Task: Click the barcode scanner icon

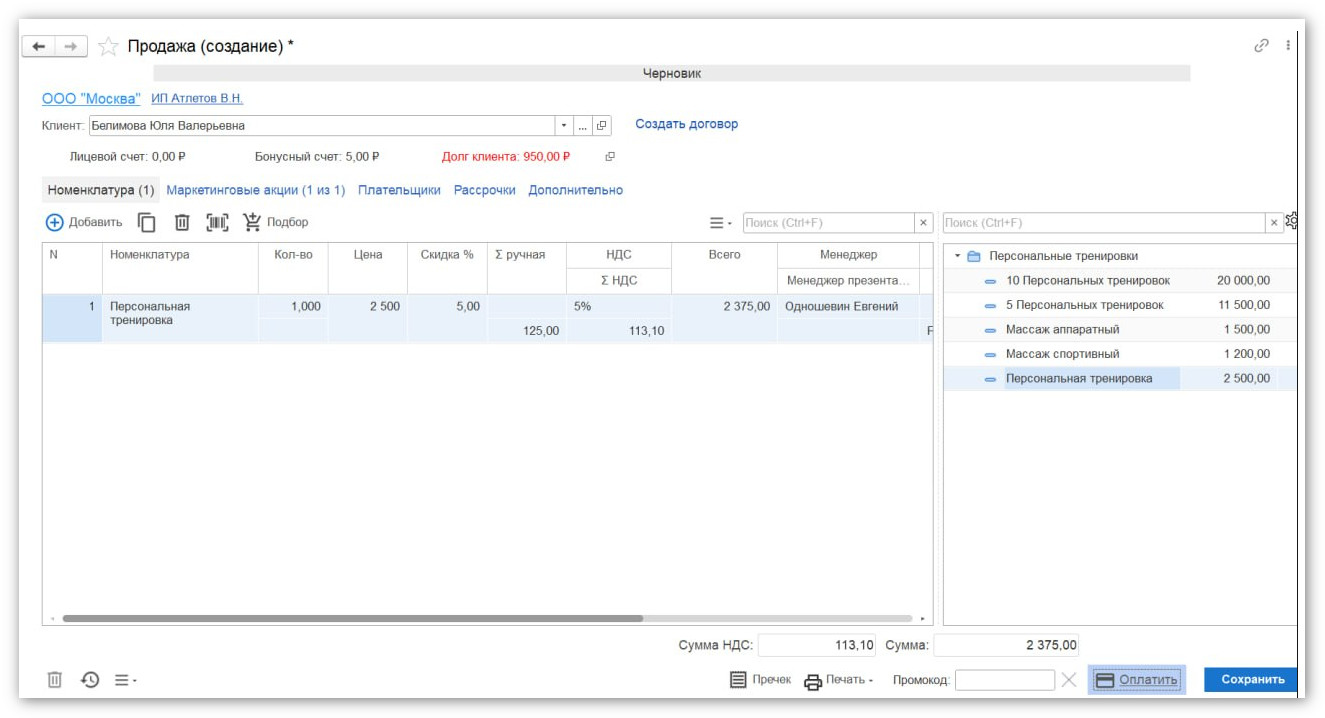Action: click(217, 222)
